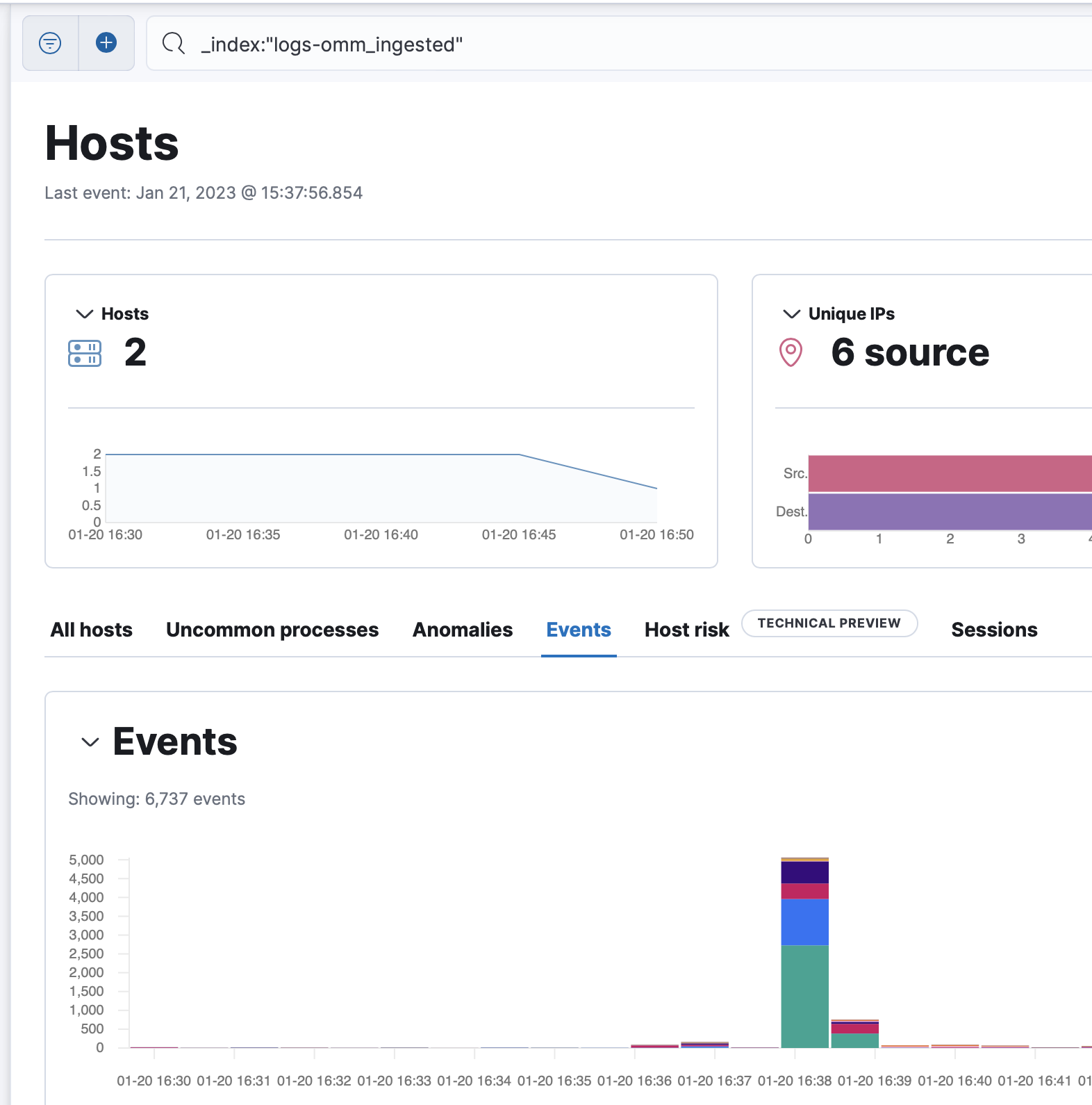Click the Last event timestamp text
The image size is (1092, 1105).
[x=204, y=193]
